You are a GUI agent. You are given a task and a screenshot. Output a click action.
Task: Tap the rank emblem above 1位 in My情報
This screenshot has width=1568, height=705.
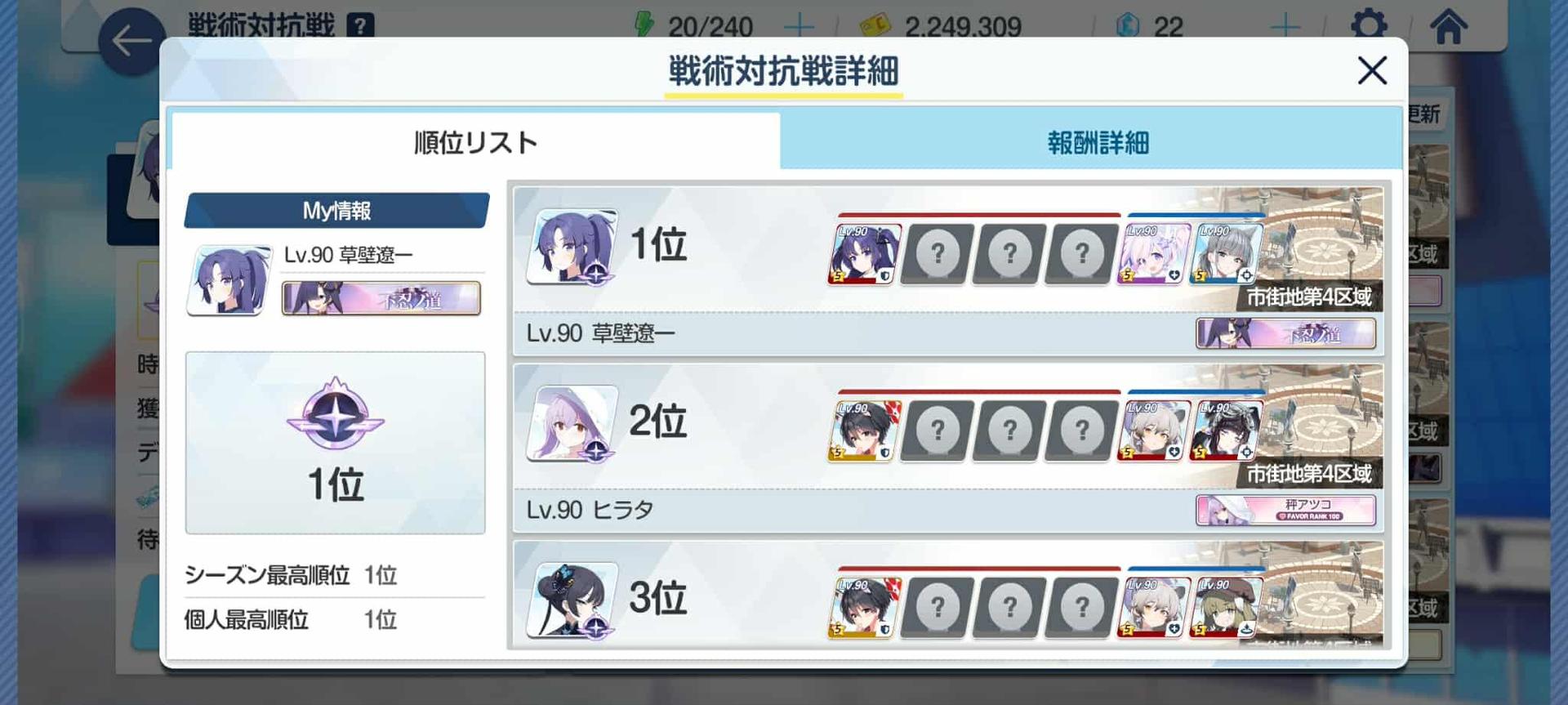tap(335, 413)
